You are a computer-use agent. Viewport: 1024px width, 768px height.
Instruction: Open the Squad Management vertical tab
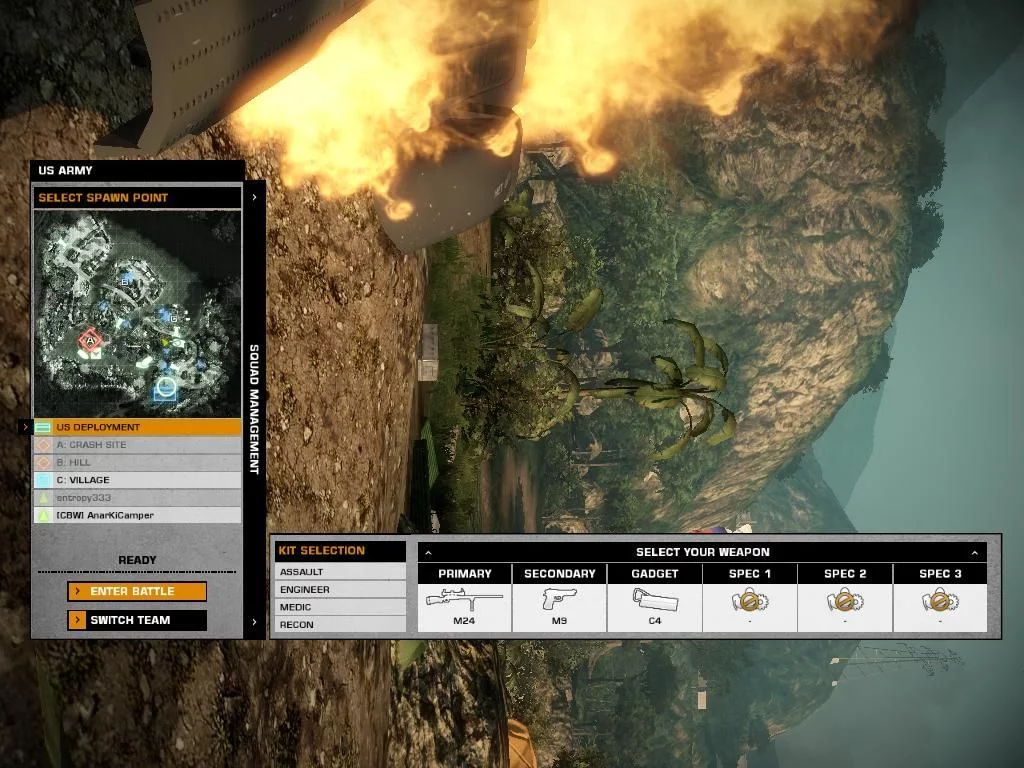[255, 409]
